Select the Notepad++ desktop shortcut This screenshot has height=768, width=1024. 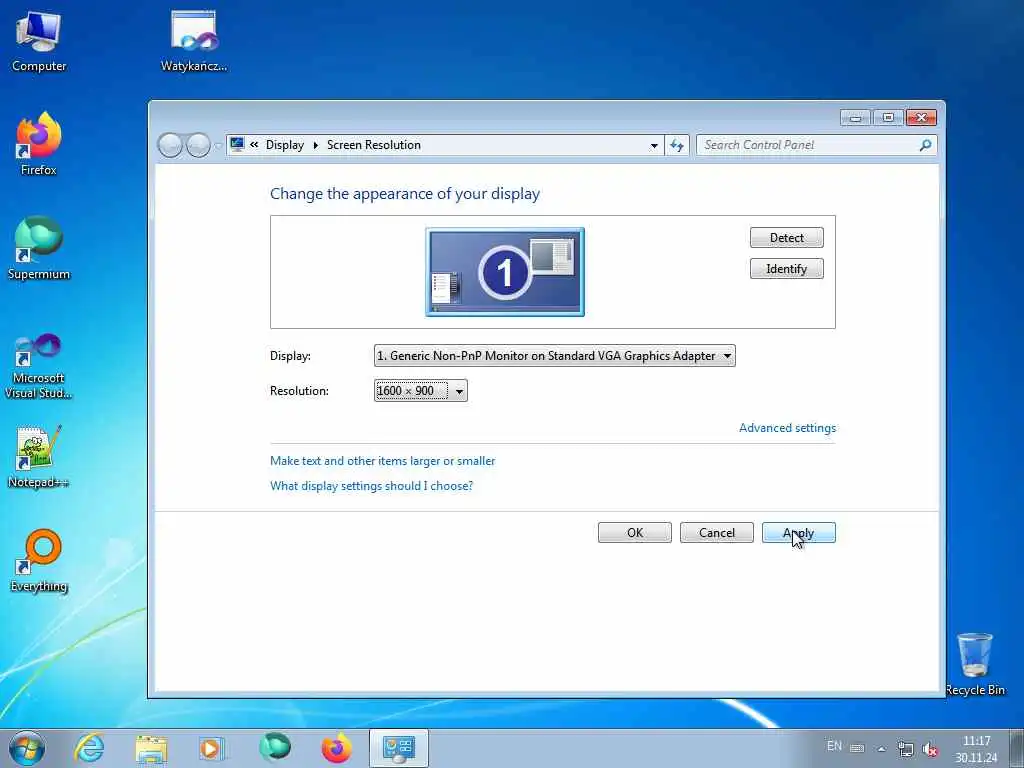(x=39, y=457)
